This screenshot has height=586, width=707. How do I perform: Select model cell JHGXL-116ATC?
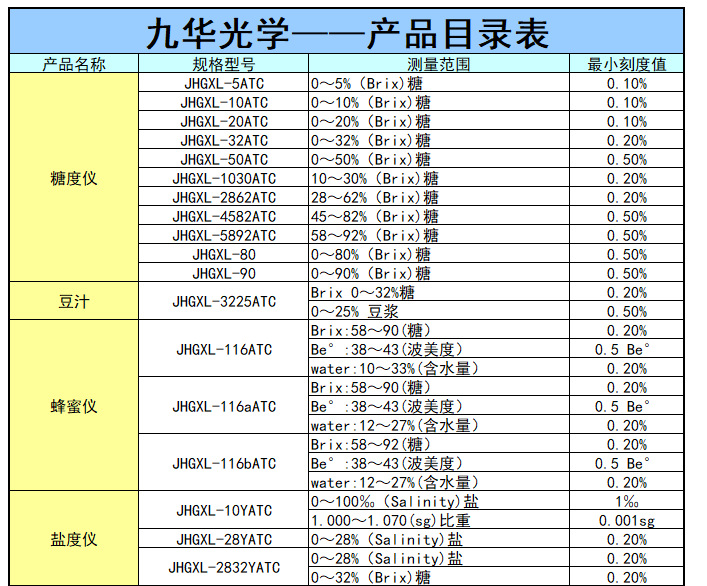tap(224, 349)
